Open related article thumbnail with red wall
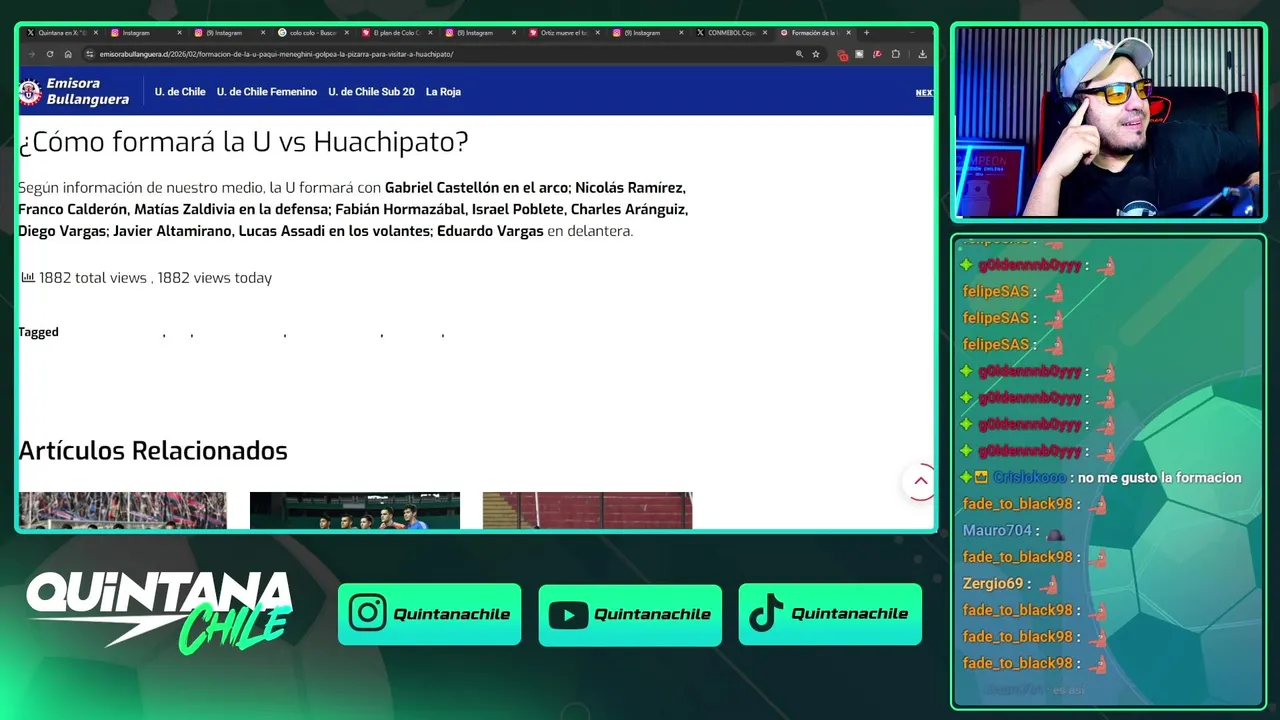 [587, 510]
